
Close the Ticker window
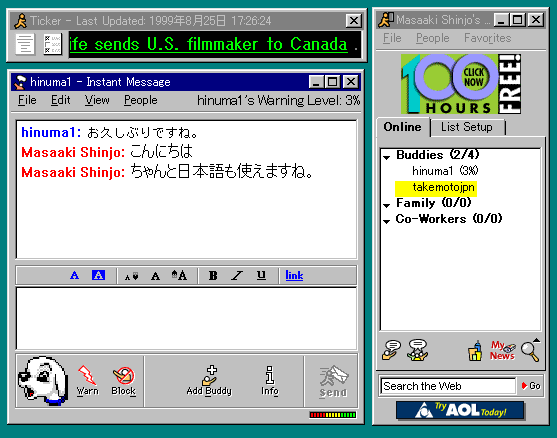point(354,21)
